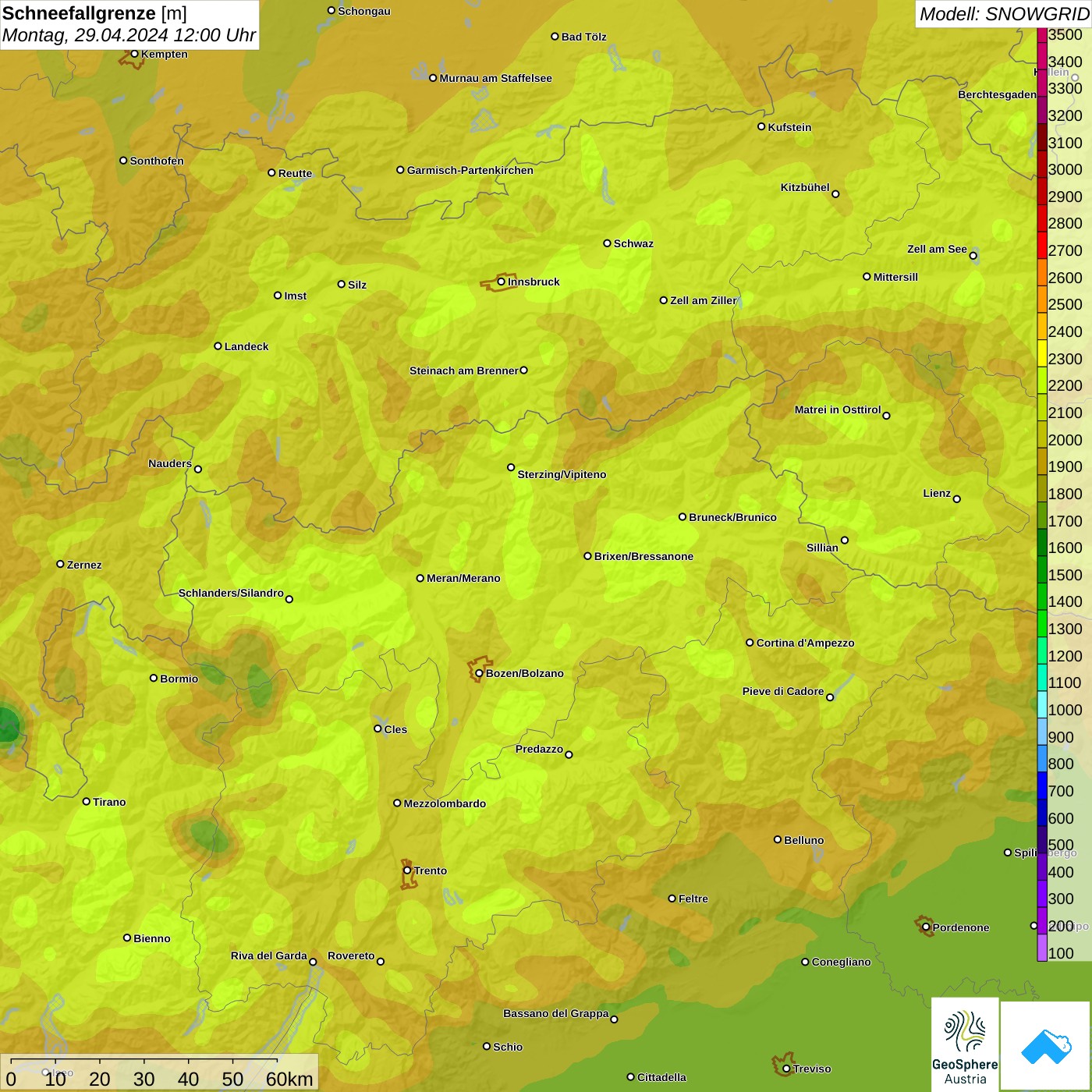Click the "100" legend value
This screenshot has width=1092, height=1092.
(x=1062, y=953)
